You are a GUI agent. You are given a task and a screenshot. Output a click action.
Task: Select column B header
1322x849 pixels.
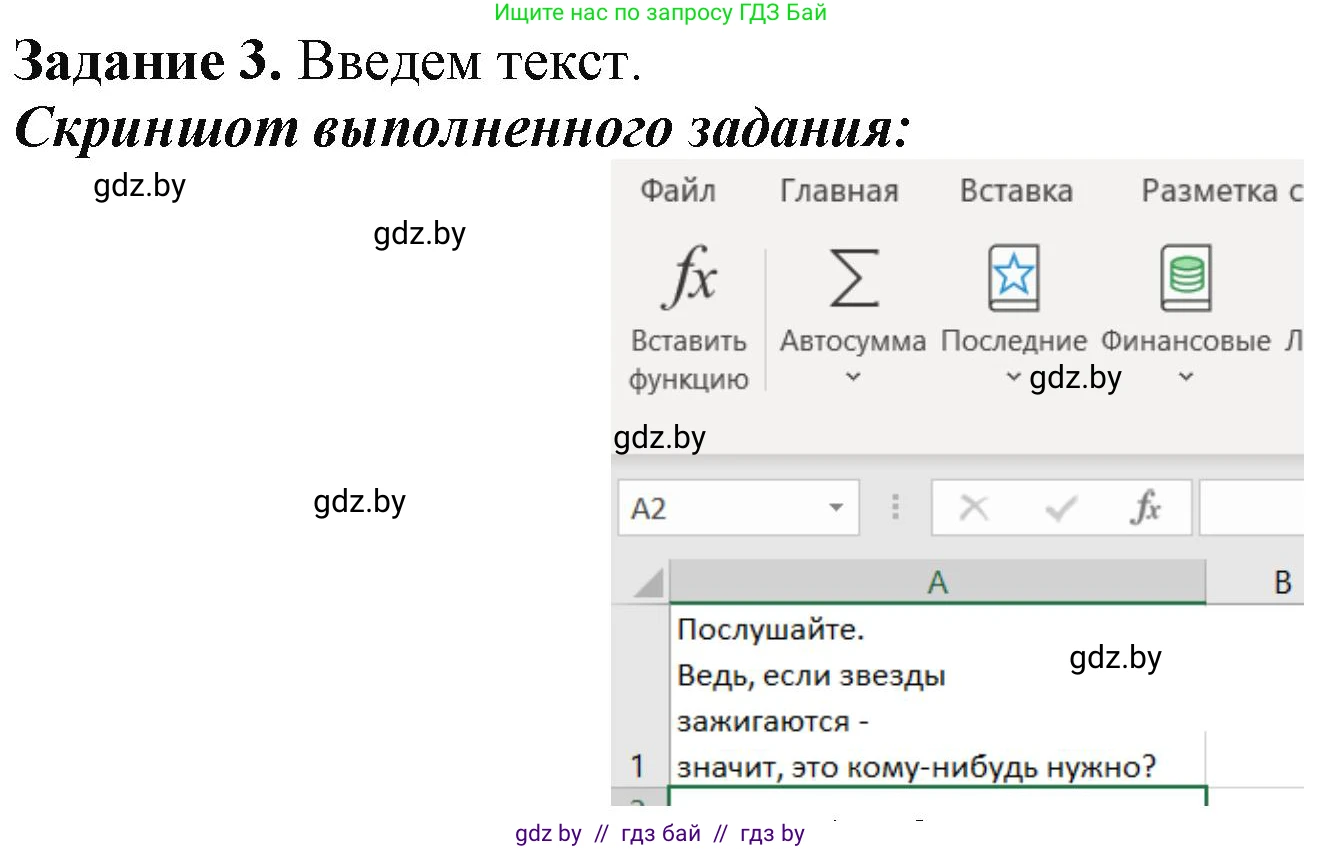pyautogui.click(x=1282, y=582)
